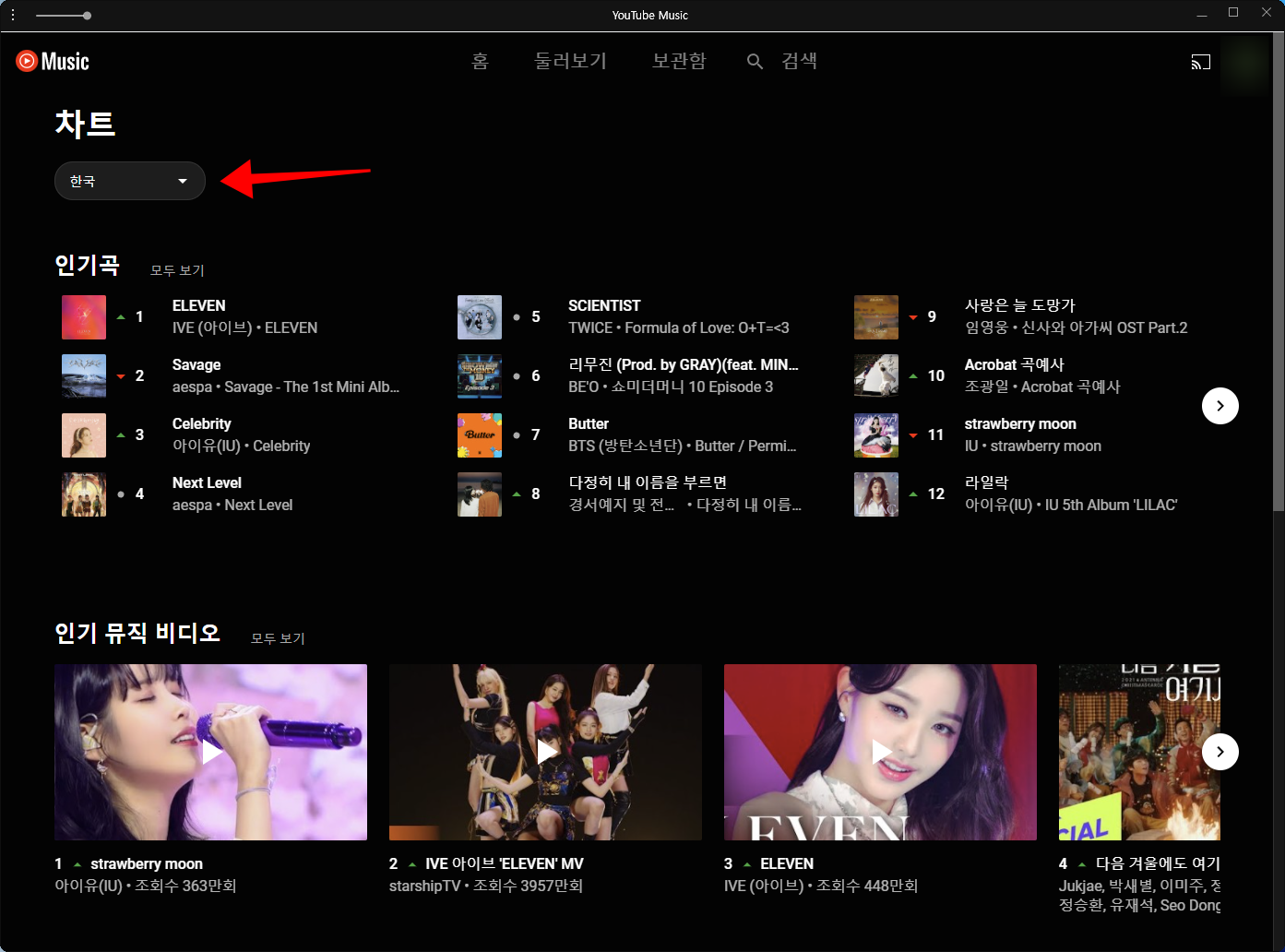Open the 둘러보기 tab
The image size is (1285, 952).
pyautogui.click(x=571, y=61)
